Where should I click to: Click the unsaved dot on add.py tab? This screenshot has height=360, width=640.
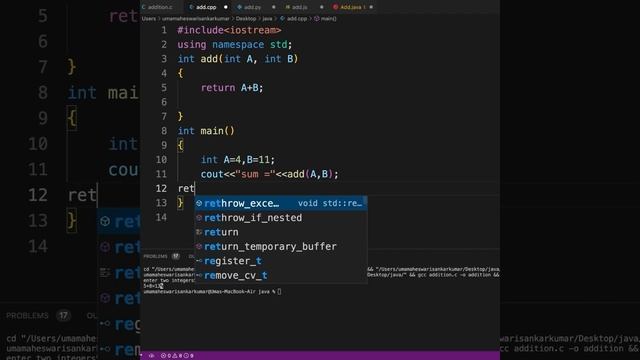[273, 7]
